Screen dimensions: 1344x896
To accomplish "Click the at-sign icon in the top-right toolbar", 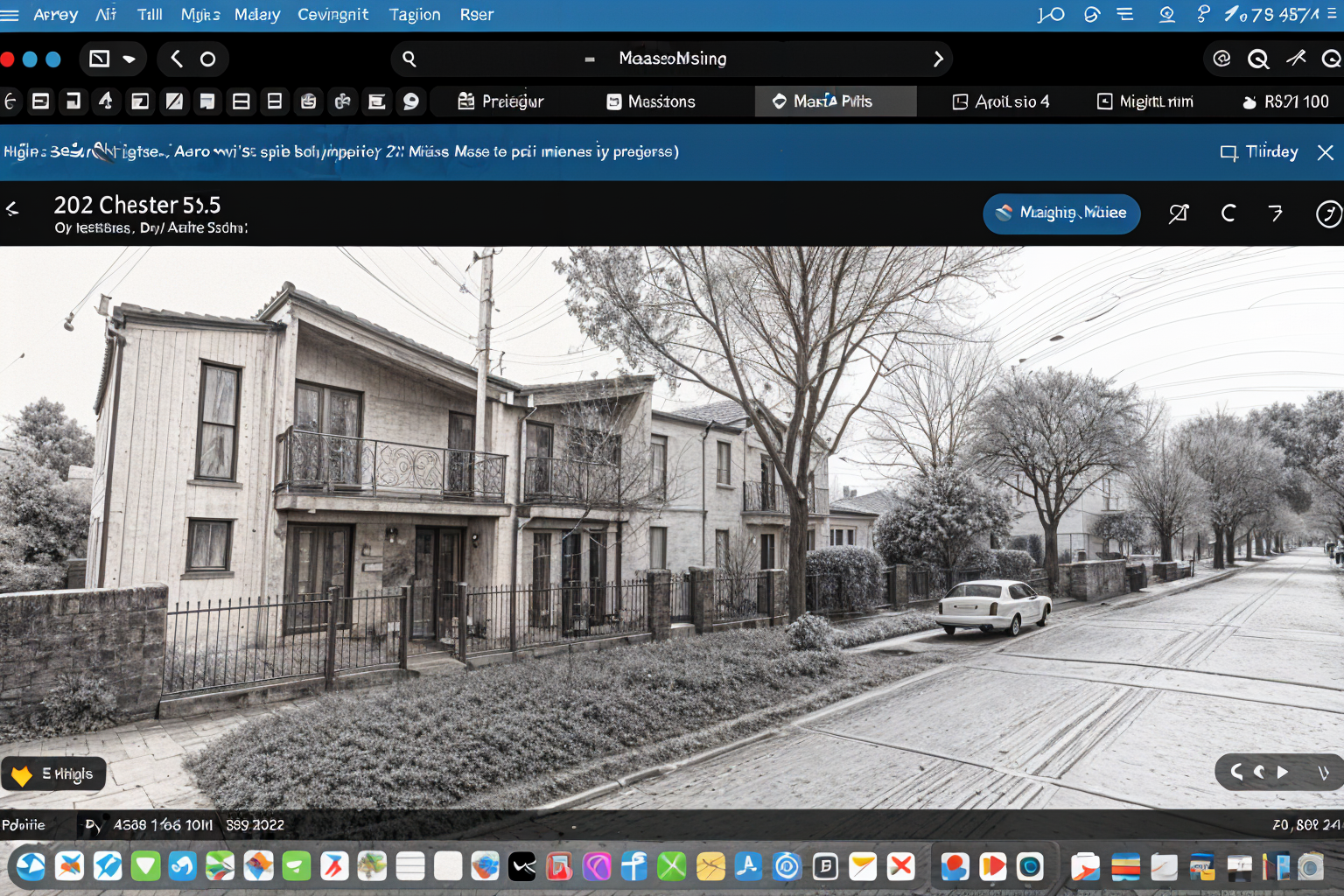I will click(x=1221, y=59).
